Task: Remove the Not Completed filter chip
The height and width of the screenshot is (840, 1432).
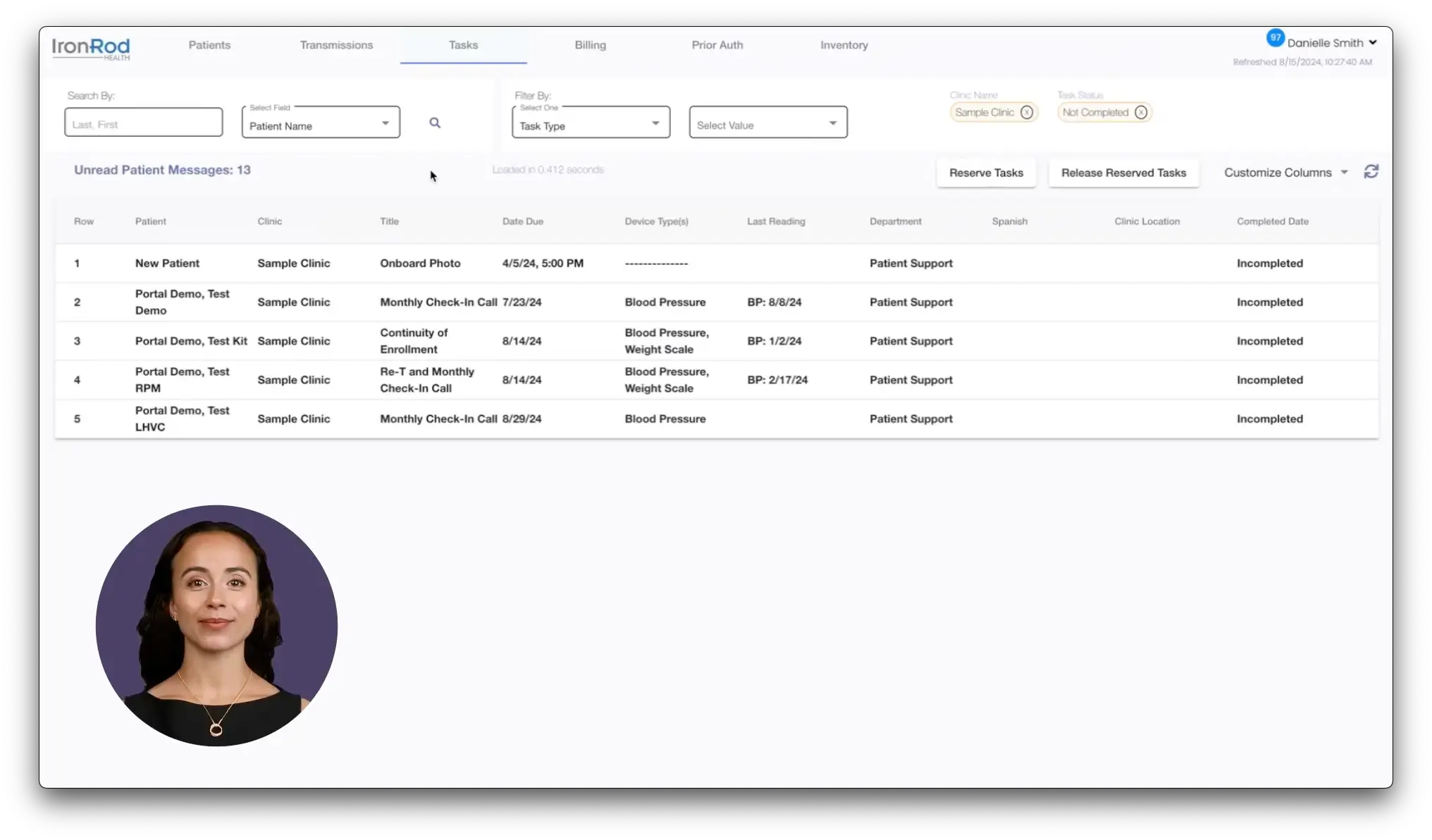Action: (x=1141, y=113)
